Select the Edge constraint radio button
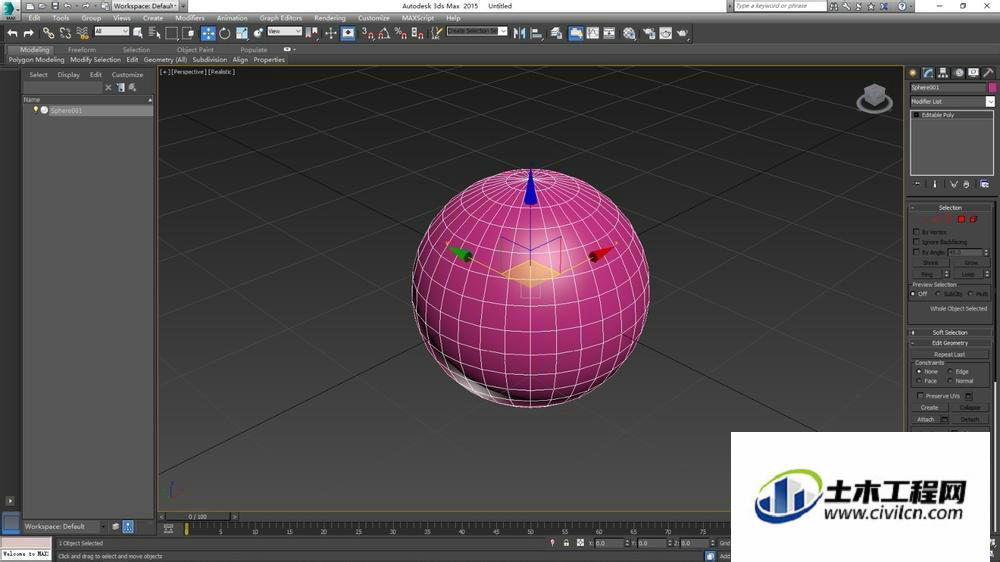This screenshot has height=562, width=1000. click(x=950, y=371)
